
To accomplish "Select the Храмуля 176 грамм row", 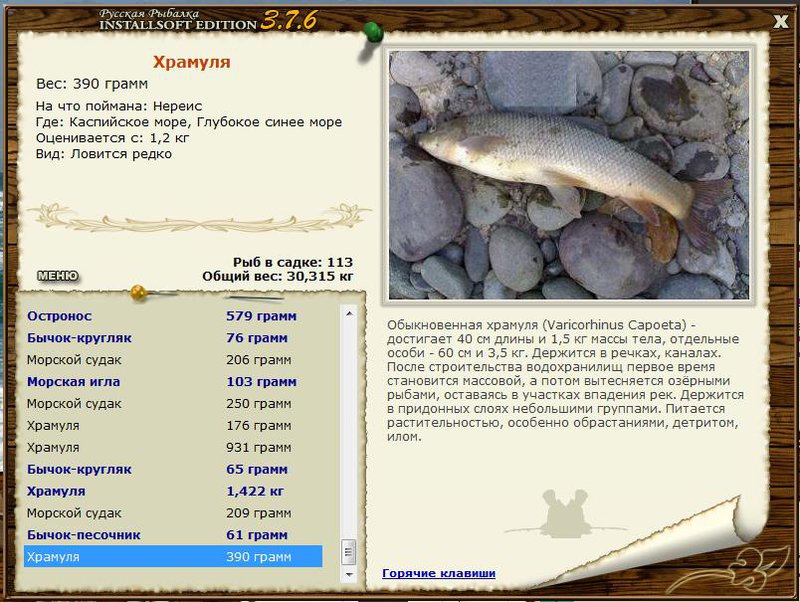I will pos(173,425).
